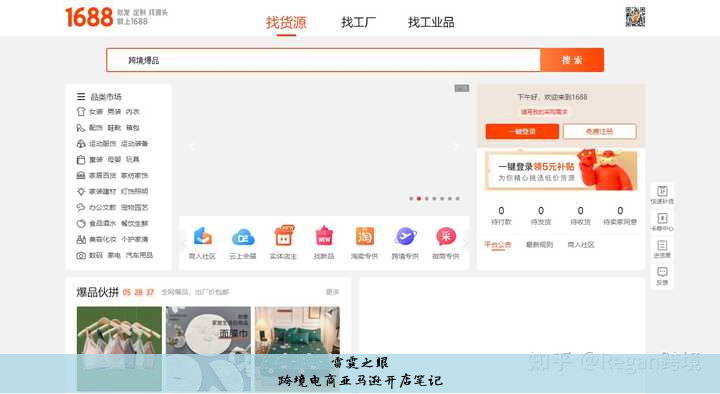The height and width of the screenshot is (394, 720).
Task: Open the 微商专供 chat bubble icon
Action: 446,236
